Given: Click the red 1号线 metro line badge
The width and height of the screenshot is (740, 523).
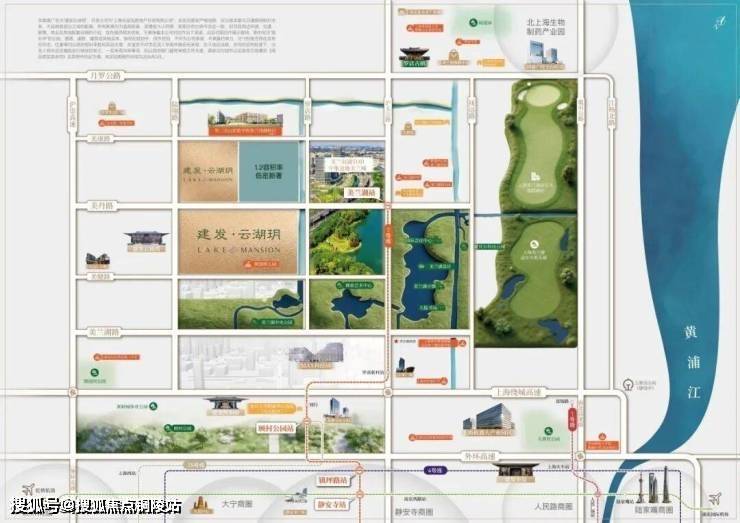Looking at the screenshot, I should tap(572, 419).
